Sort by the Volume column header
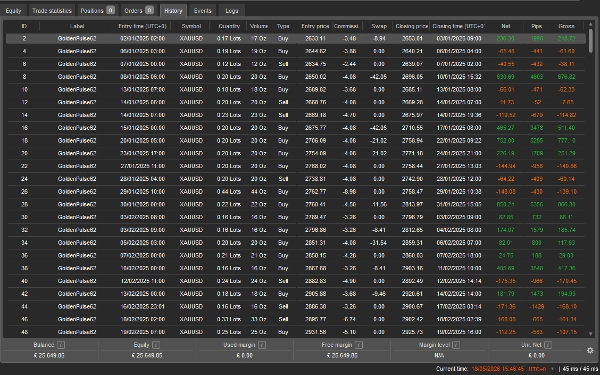600x375 pixels. coord(259,26)
